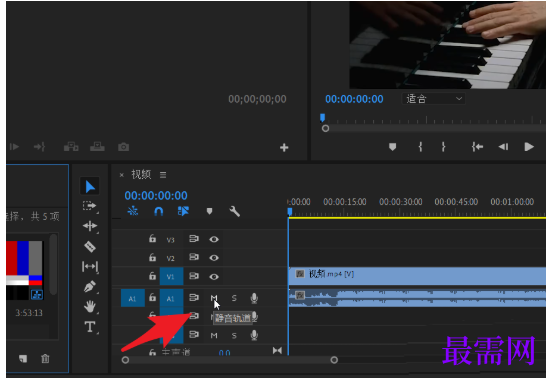Select the Pen tool

tap(89, 286)
